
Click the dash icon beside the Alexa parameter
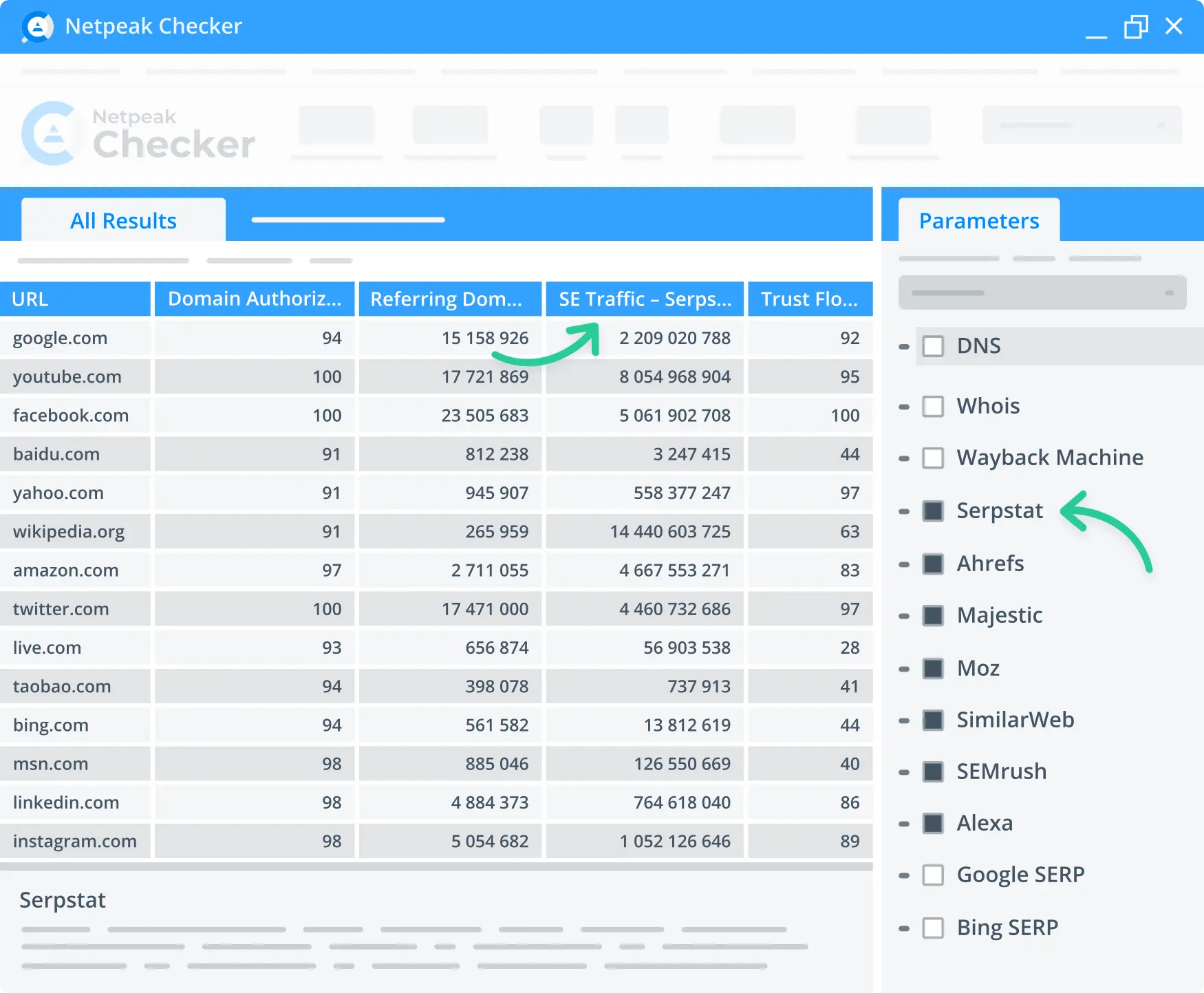903,823
